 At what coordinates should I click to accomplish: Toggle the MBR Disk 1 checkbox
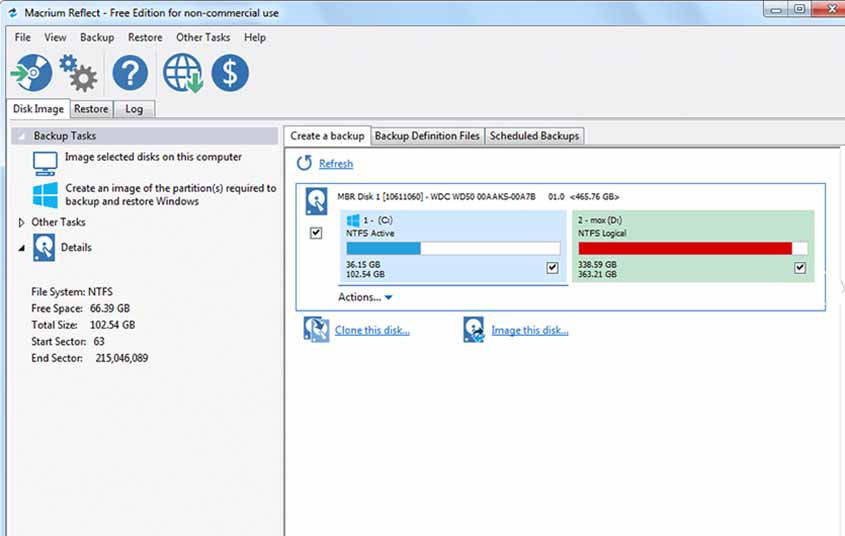point(316,233)
